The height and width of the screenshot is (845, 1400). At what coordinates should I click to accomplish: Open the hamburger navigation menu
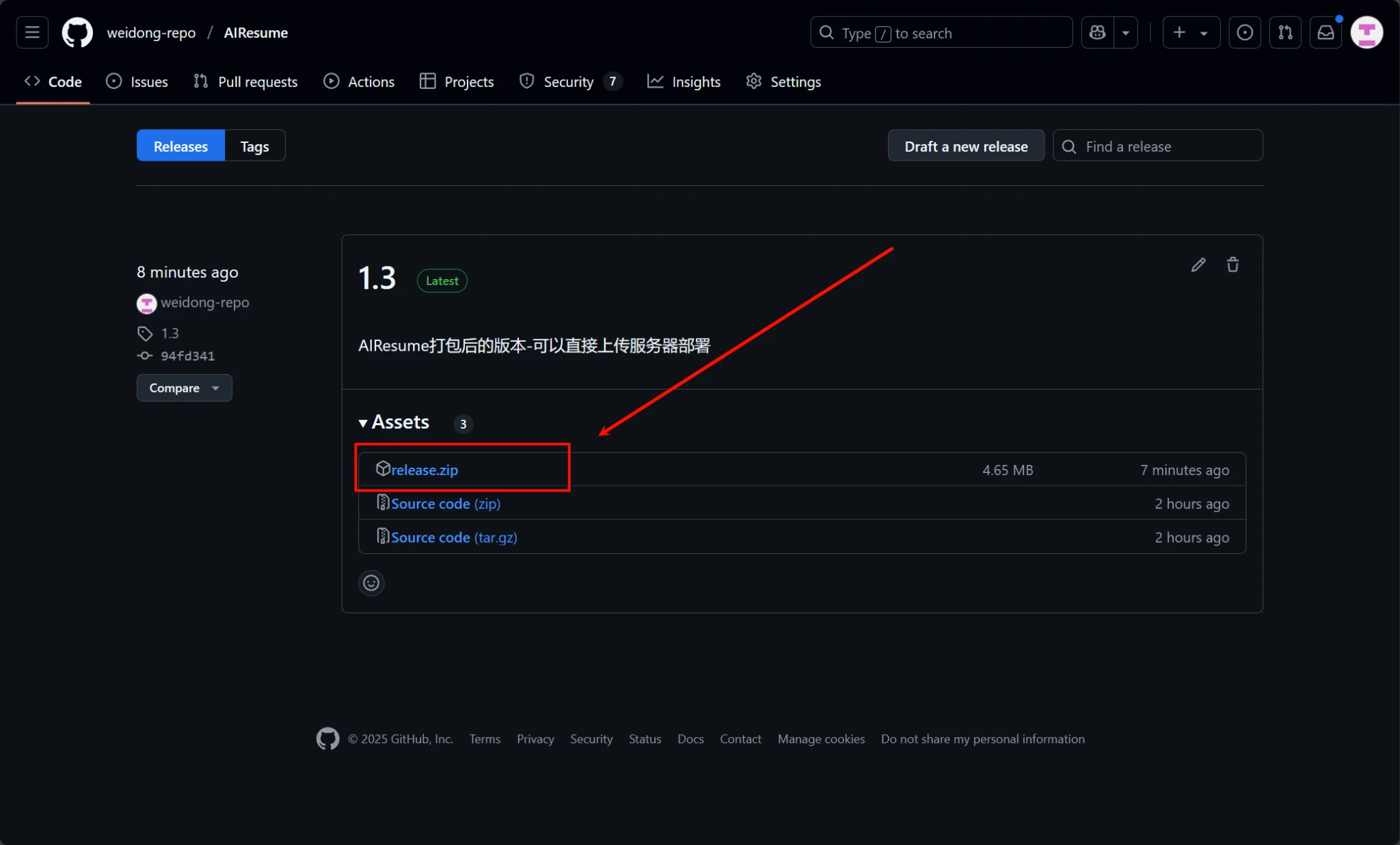32,32
